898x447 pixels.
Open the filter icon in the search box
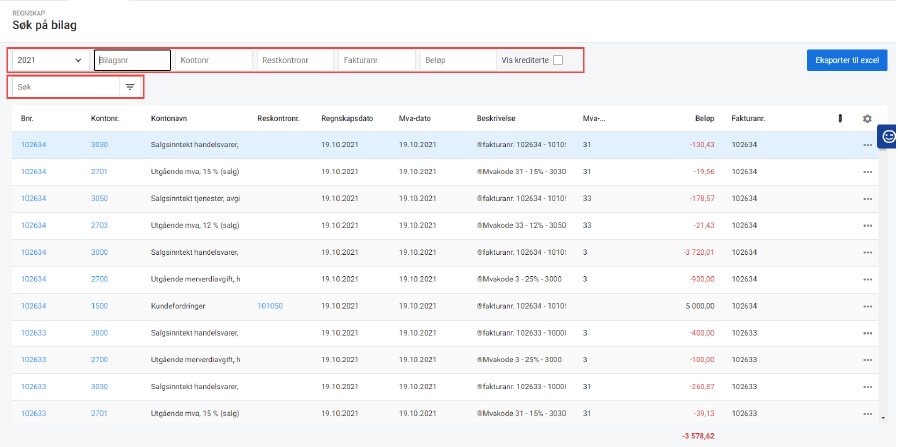pyautogui.click(x=130, y=87)
